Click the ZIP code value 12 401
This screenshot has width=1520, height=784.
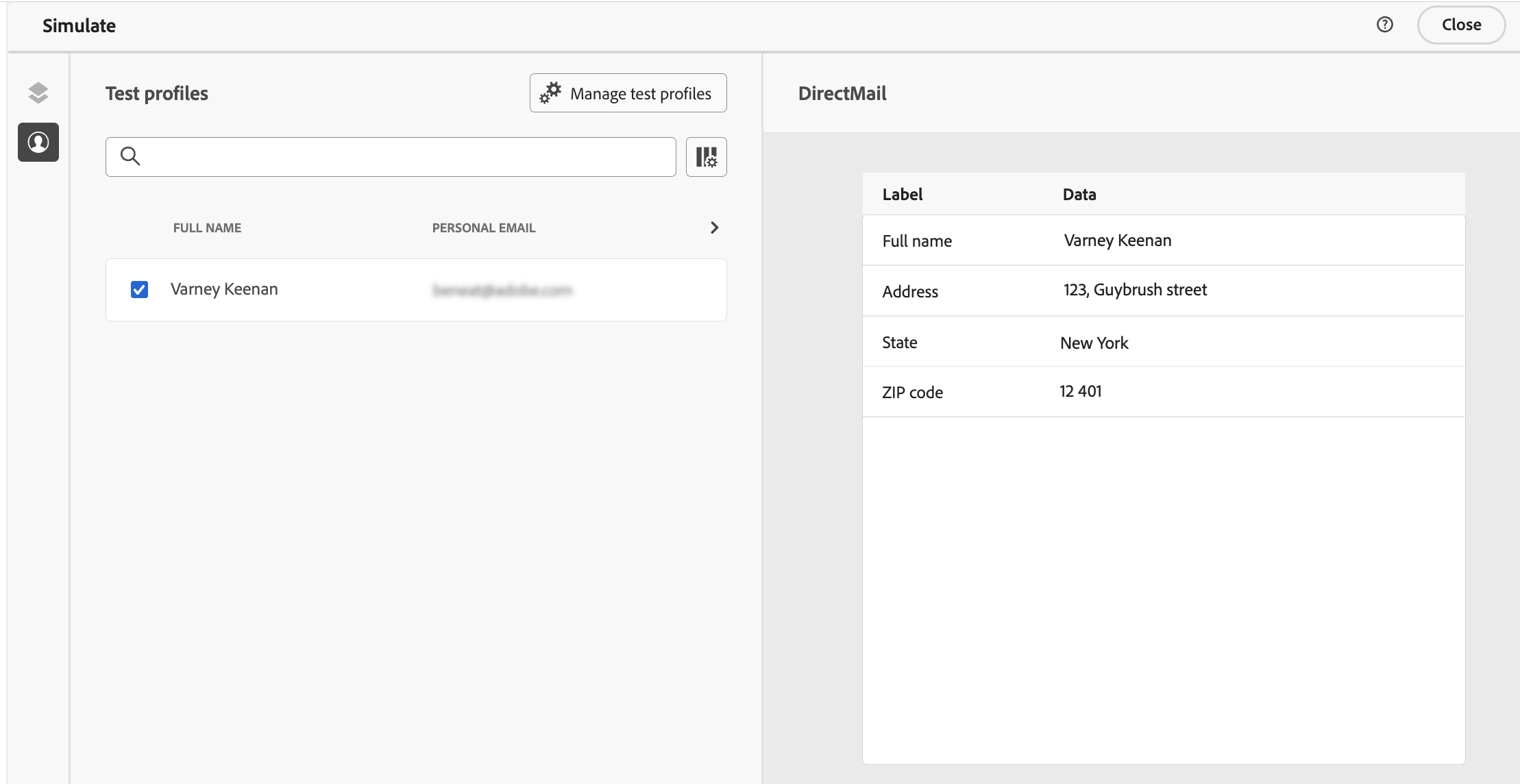[1080, 391]
